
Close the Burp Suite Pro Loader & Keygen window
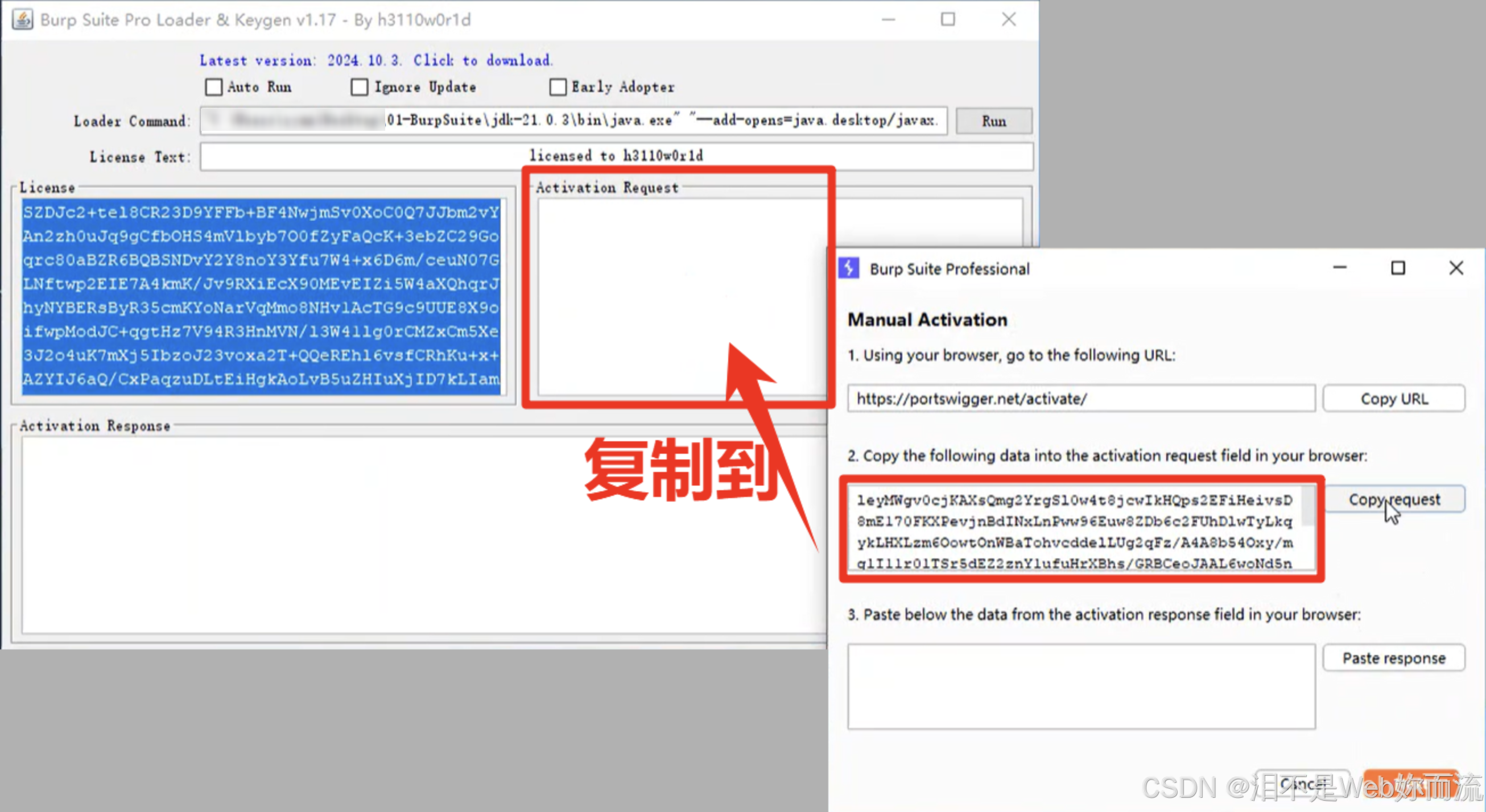(x=1008, y=19)
